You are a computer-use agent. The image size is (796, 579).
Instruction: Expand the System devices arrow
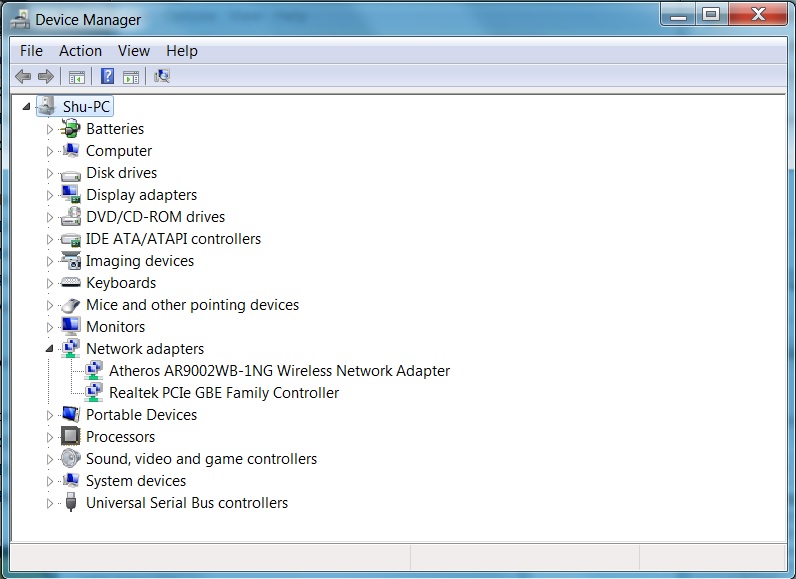tap(50, 481)
